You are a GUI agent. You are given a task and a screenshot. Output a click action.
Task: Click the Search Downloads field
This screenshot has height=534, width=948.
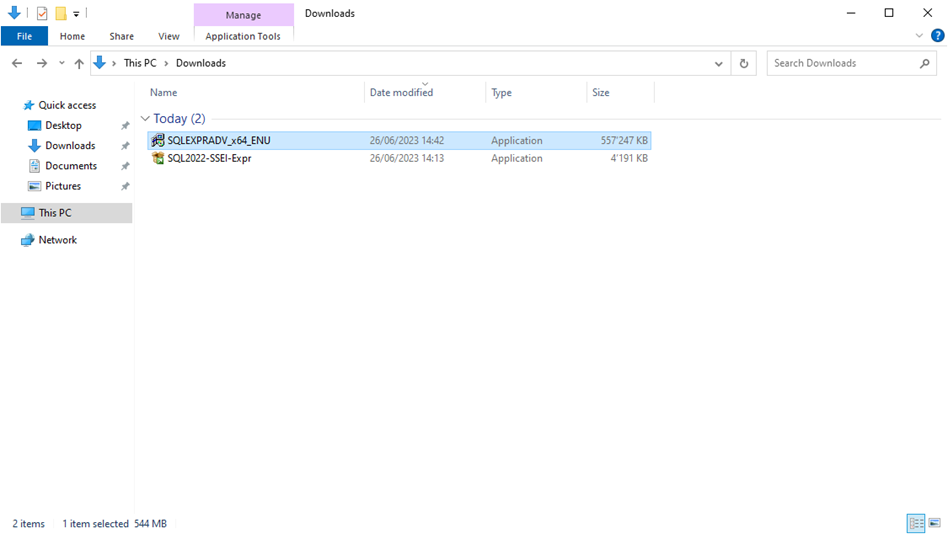click(x=851, y=63)
